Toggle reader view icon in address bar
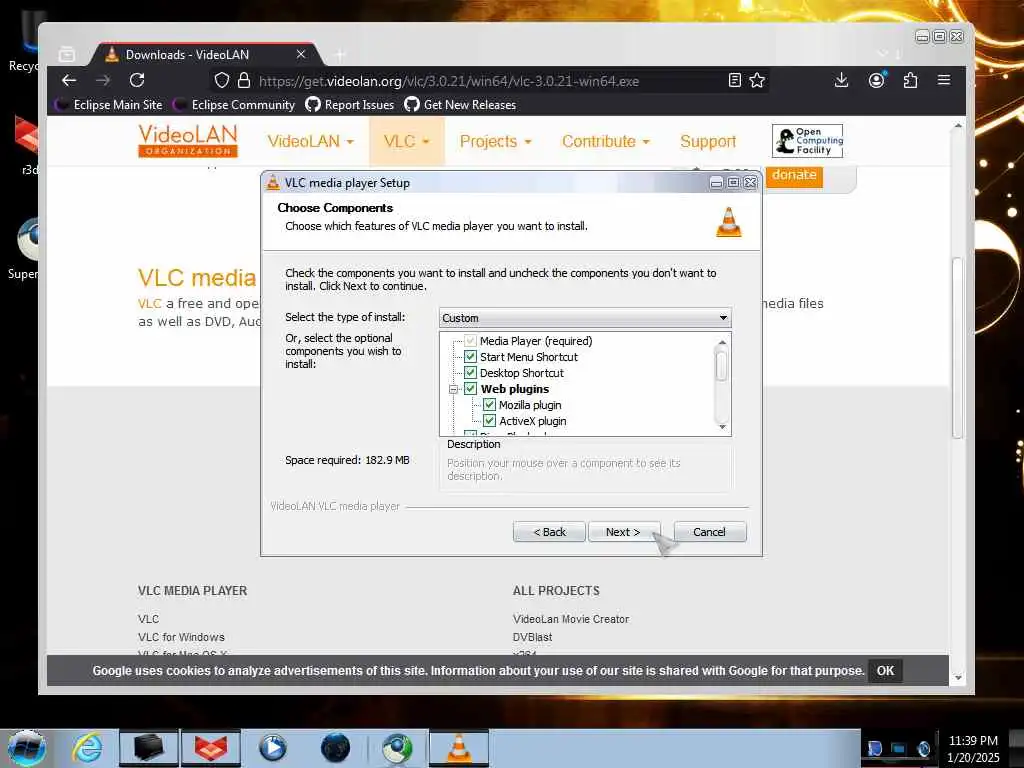The height and width of the screenshot is (768, 1024). tap(735, 80)
